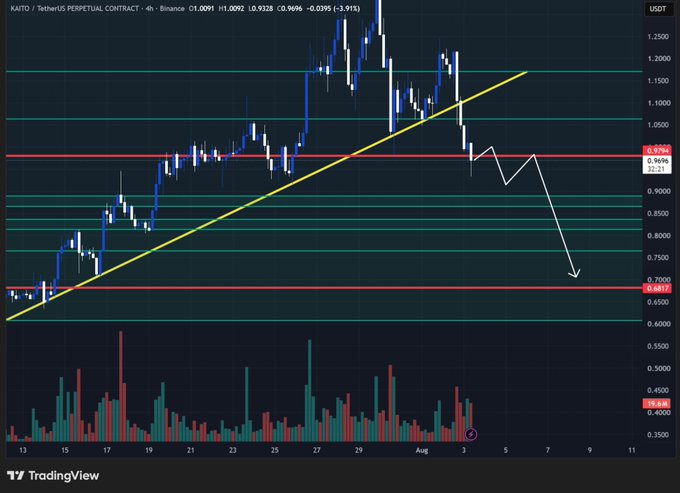Click the 0.7500 price axis label
680x493 pixels.
pyautogui.click(x=658, y=258)
